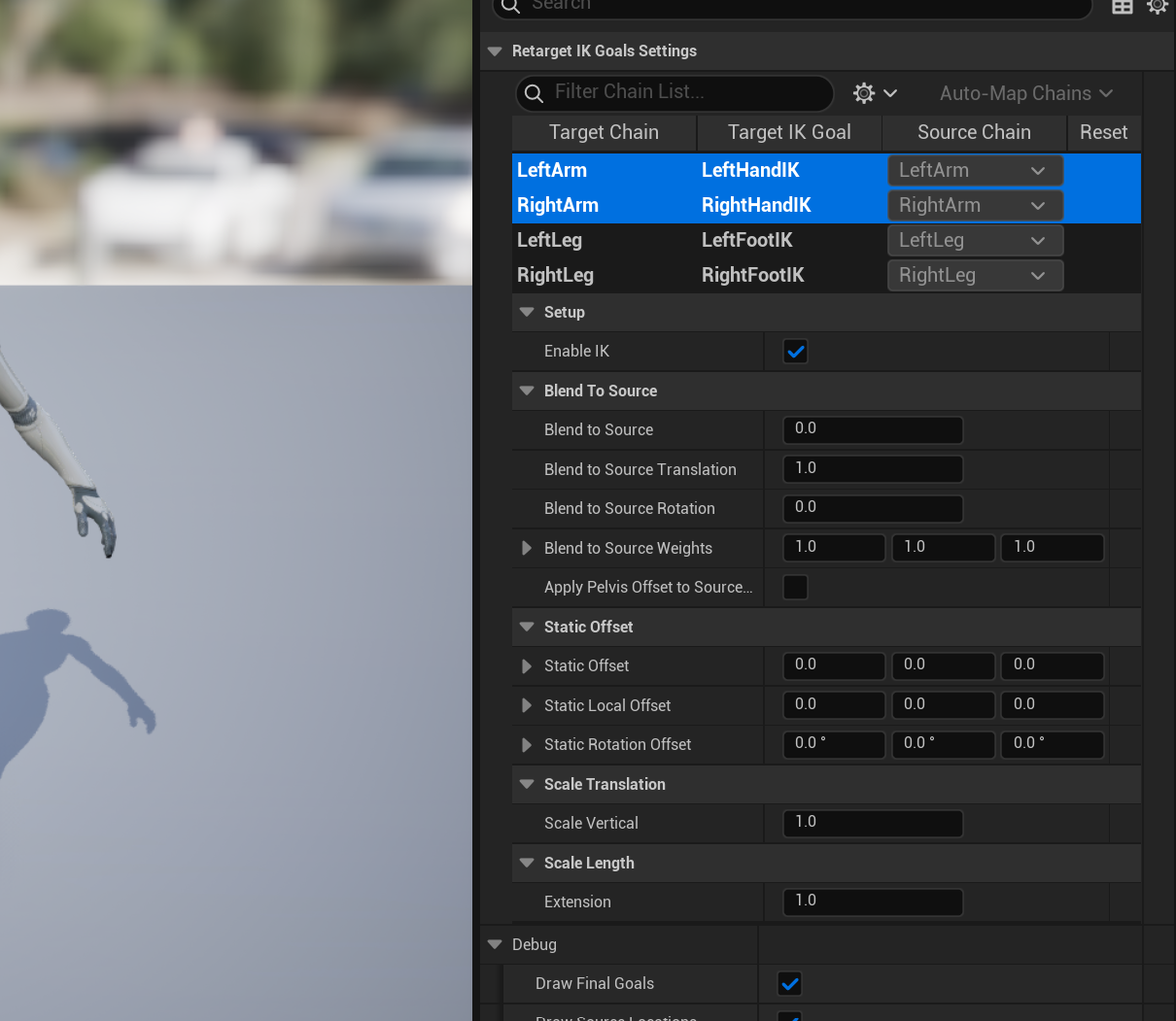Image resolution: width=1176 pixels, height=1021 pixels.
Task: Open the LeftArm source chain dropdown
Action: (x=974, y=171)
